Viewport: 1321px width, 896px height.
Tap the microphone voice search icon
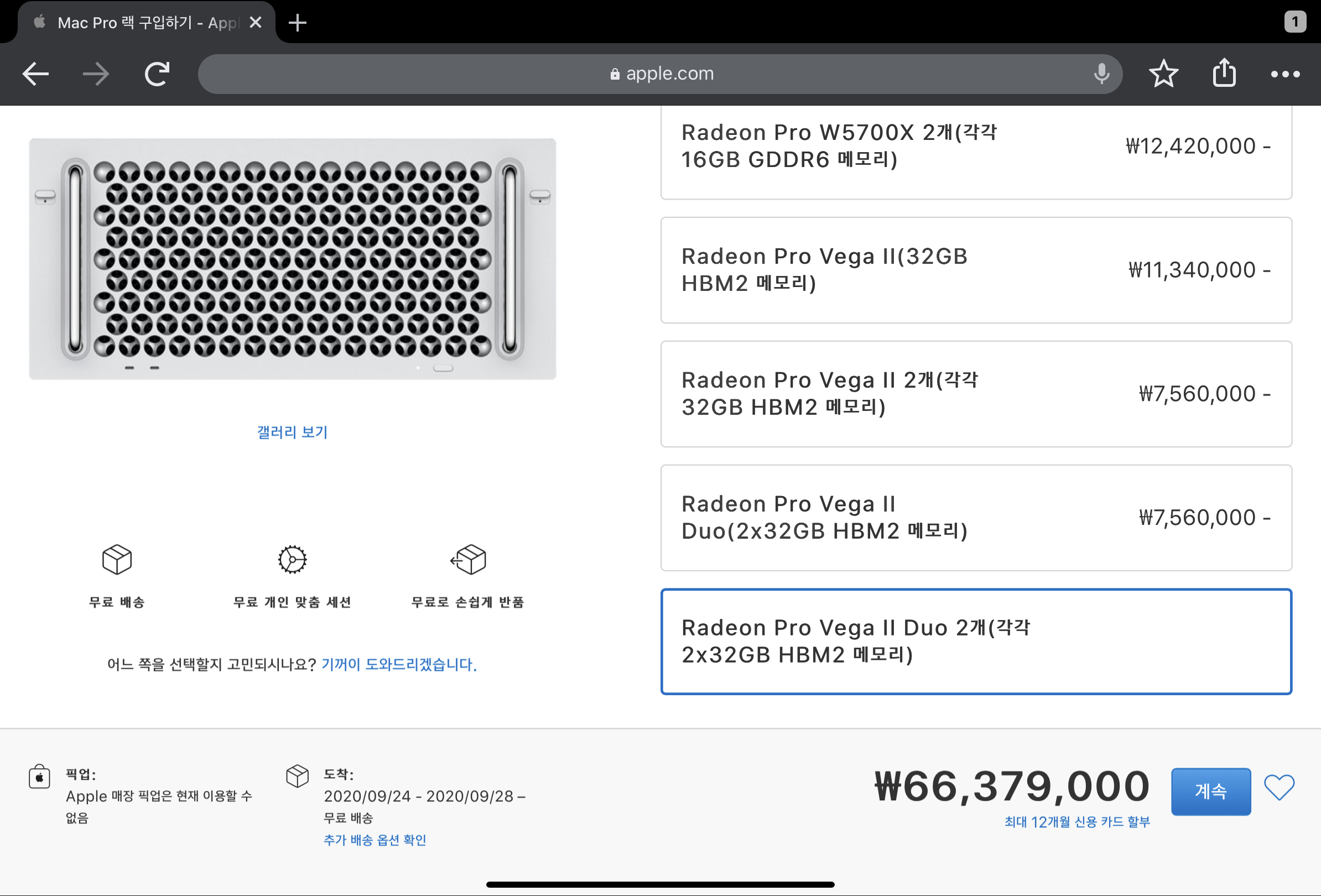click(x=1101, y=74)
